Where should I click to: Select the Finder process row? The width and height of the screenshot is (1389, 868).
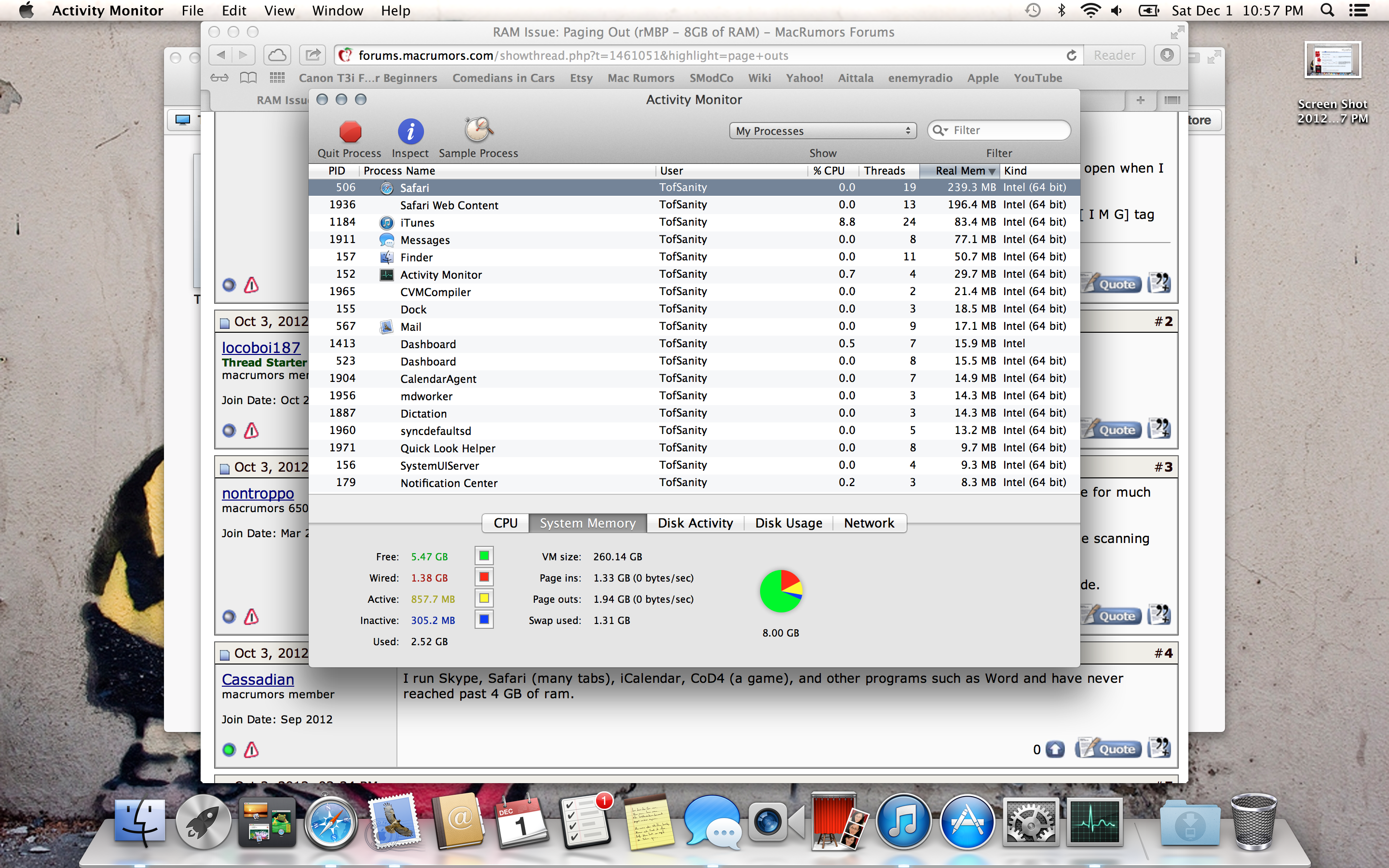694,257
